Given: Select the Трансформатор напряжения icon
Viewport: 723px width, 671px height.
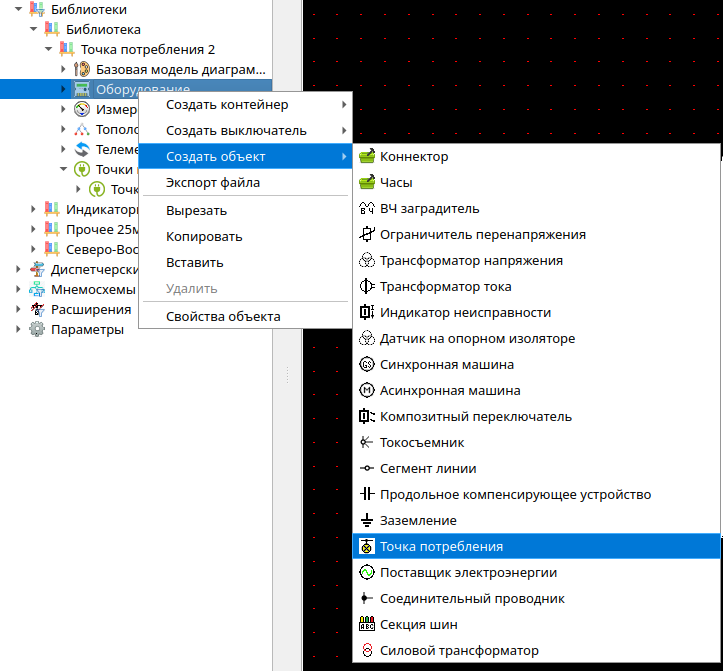Looking at the screenshot, I should point(367,260).
